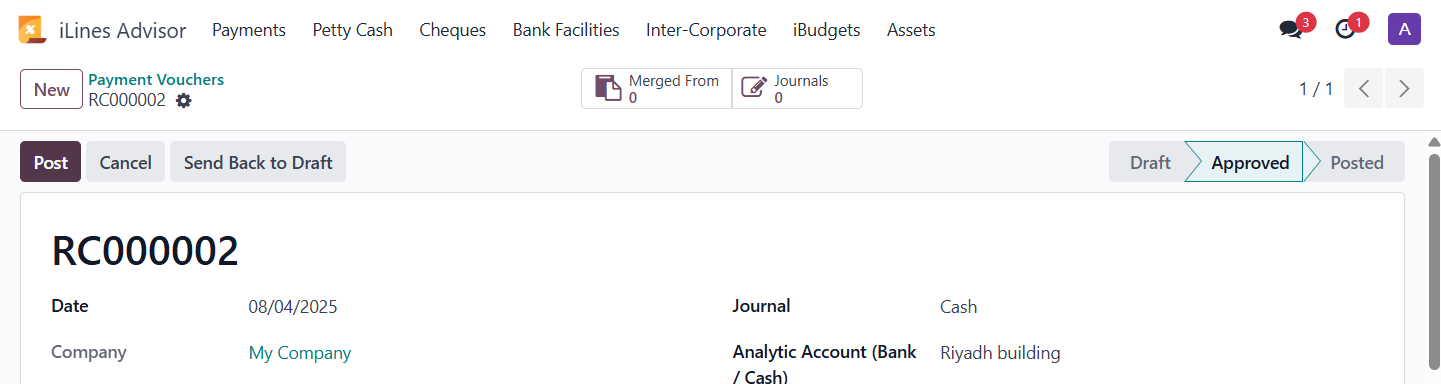Click the Payment Vouchers breadcrumb link

coord(156,79)
